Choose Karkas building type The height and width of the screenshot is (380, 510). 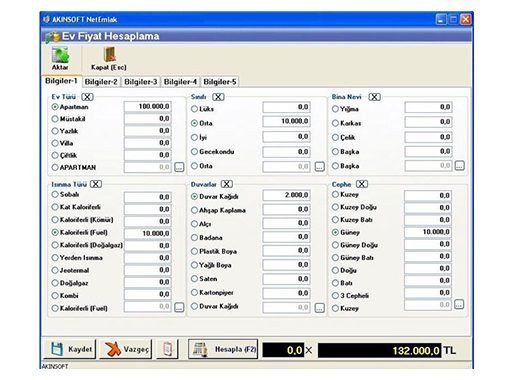335,123
